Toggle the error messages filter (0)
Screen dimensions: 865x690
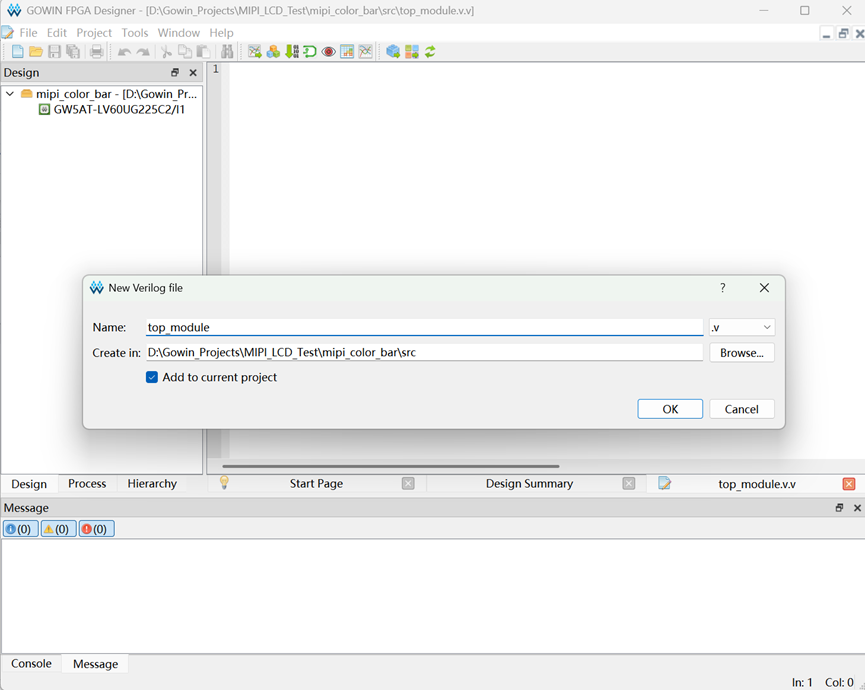pos(97,529)
